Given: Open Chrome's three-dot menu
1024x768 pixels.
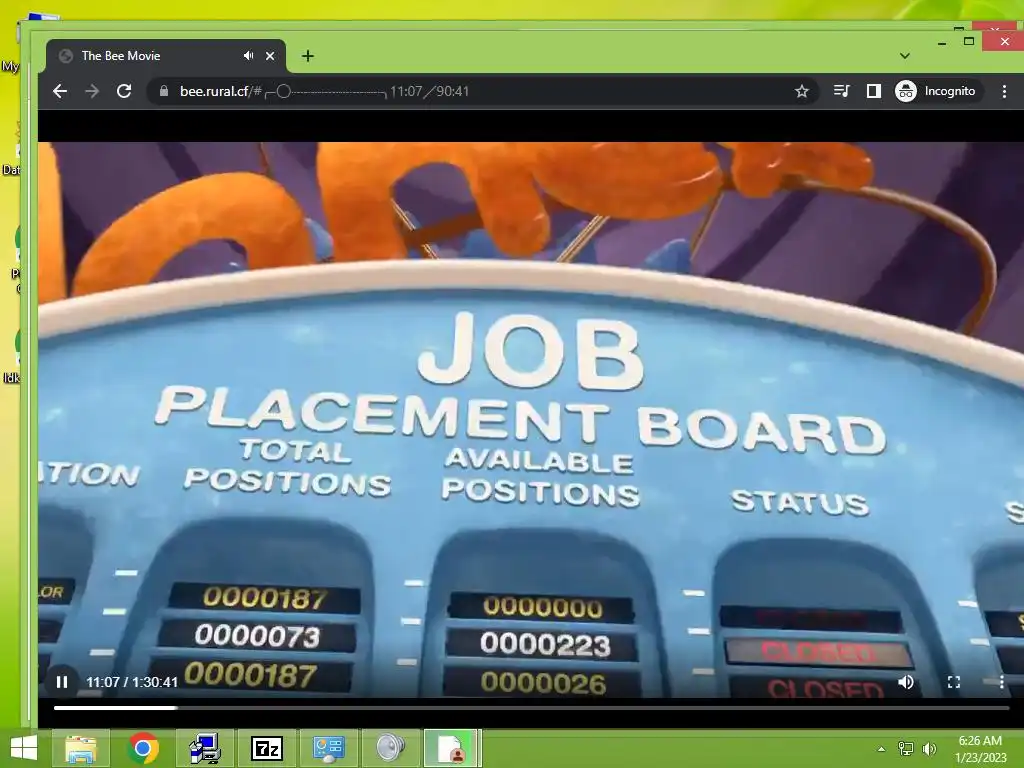Looking at the screenshot, I should (1004, 91).
